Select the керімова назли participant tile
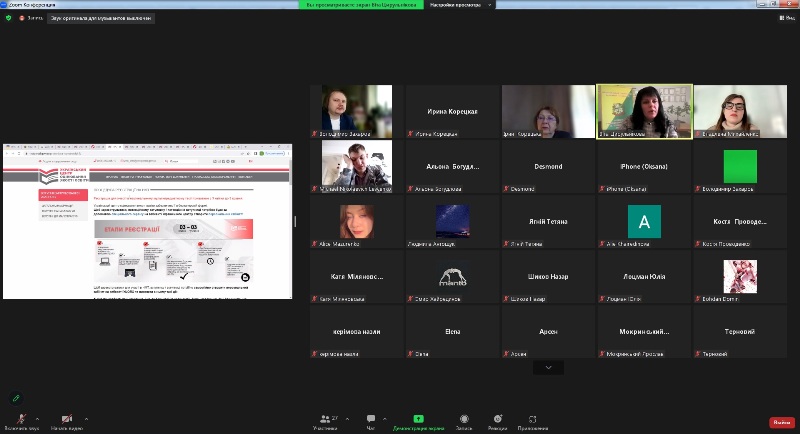 click(x=357, y=331)
